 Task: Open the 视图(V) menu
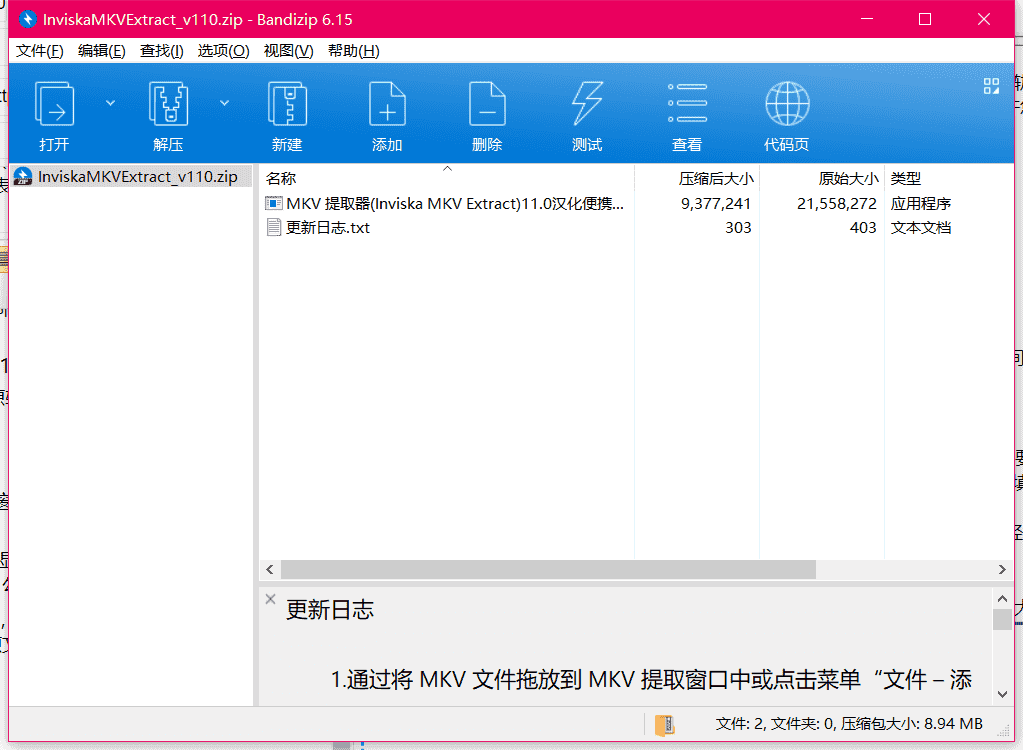click(x=288, y=51)
